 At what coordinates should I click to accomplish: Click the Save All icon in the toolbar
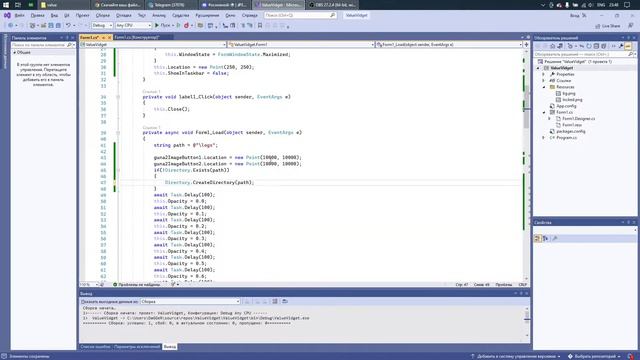pos(58,25)
